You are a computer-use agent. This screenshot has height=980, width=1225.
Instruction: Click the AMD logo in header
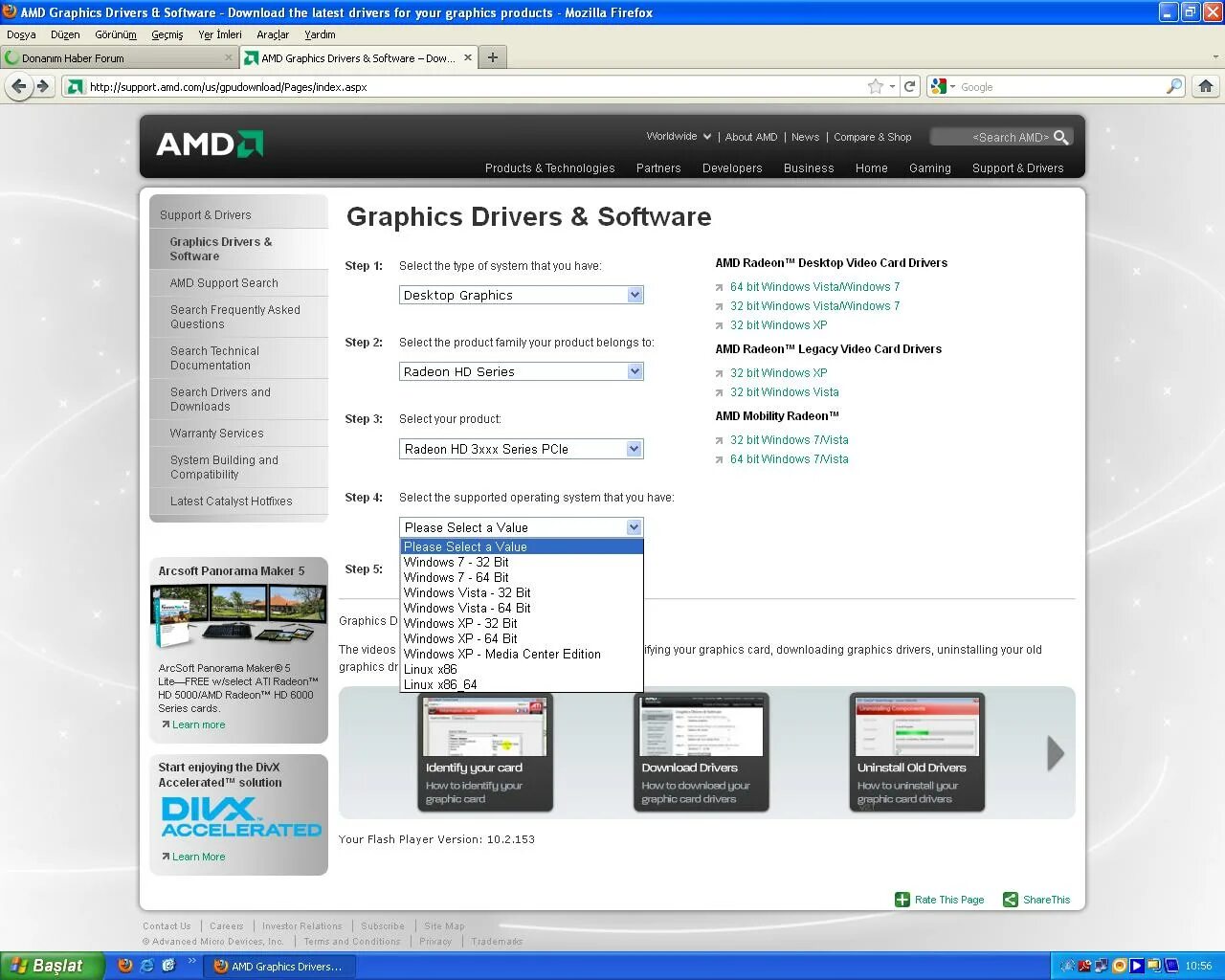(x=209, y=145)
